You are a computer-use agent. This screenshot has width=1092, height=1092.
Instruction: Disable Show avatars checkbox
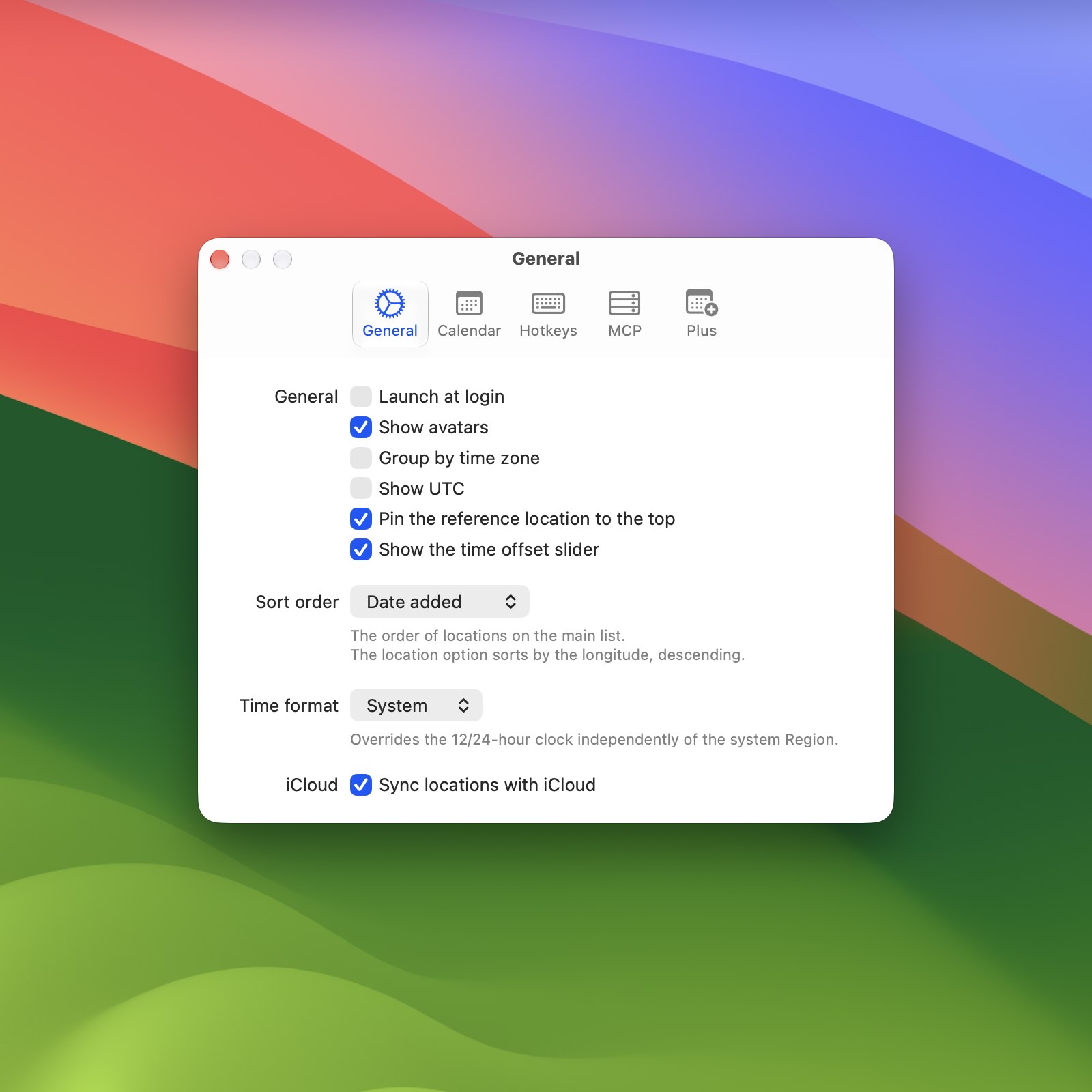[361, 427]
